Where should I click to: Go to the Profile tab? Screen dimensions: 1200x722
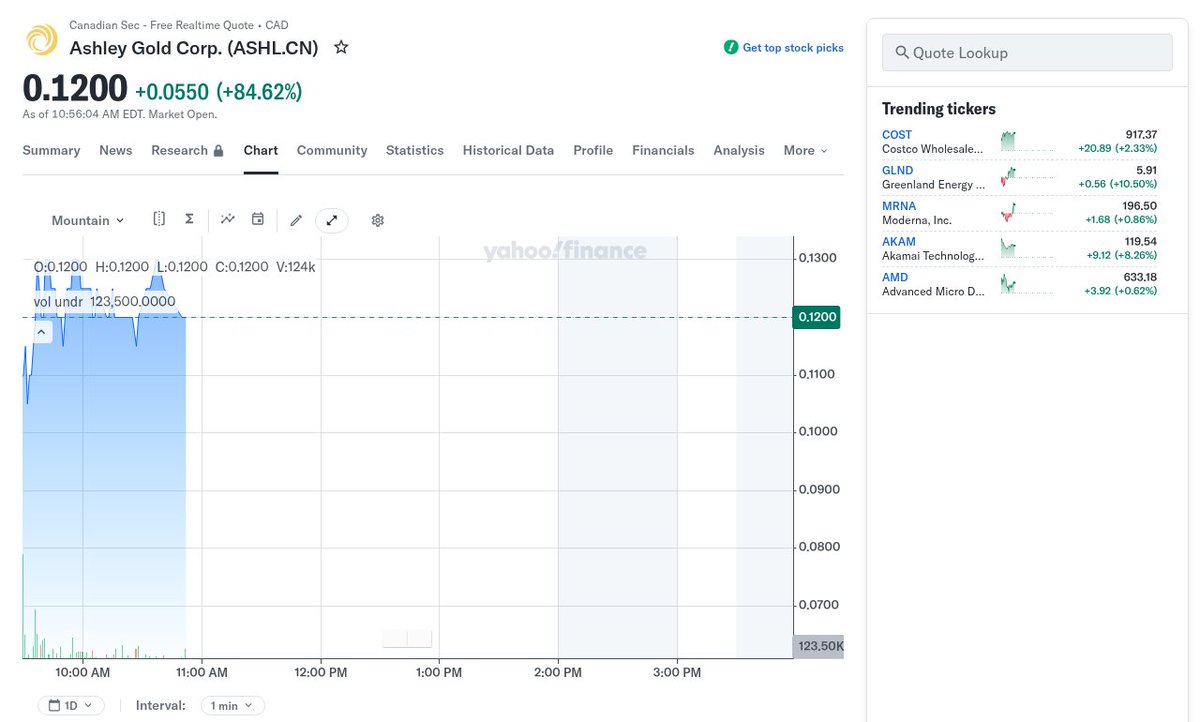(593, 150)
